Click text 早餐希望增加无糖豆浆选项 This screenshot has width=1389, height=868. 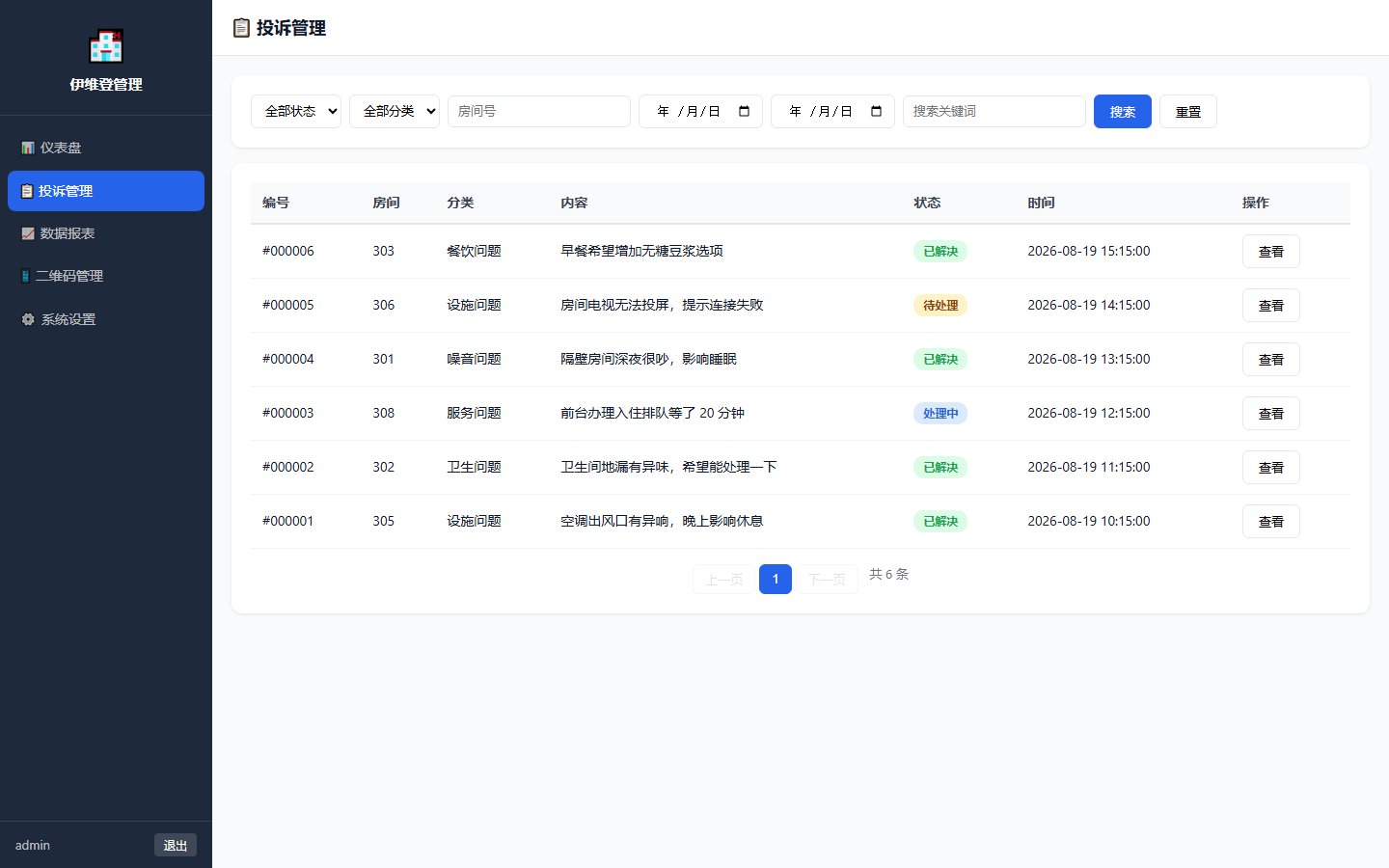[x=641, y=251]
